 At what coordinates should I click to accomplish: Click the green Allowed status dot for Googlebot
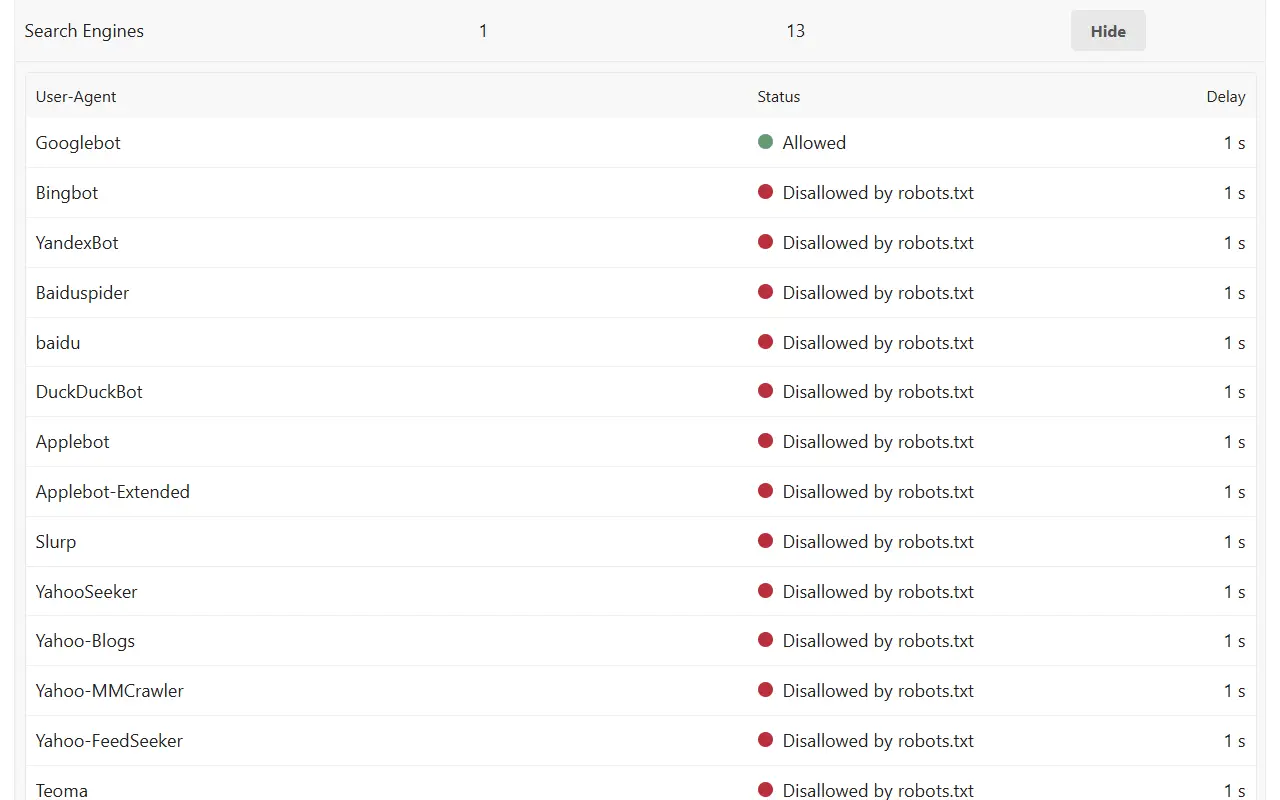coord(765,142)
